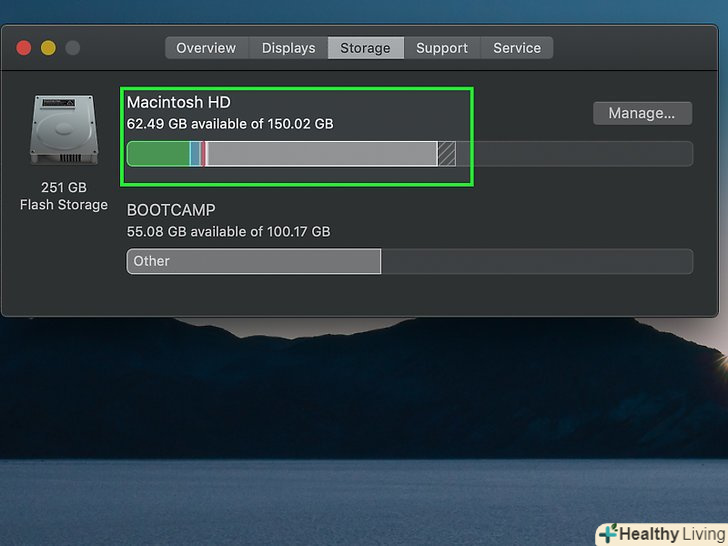Click the Macintosh HD volume name
728x546 pixels.
(179, 102)
